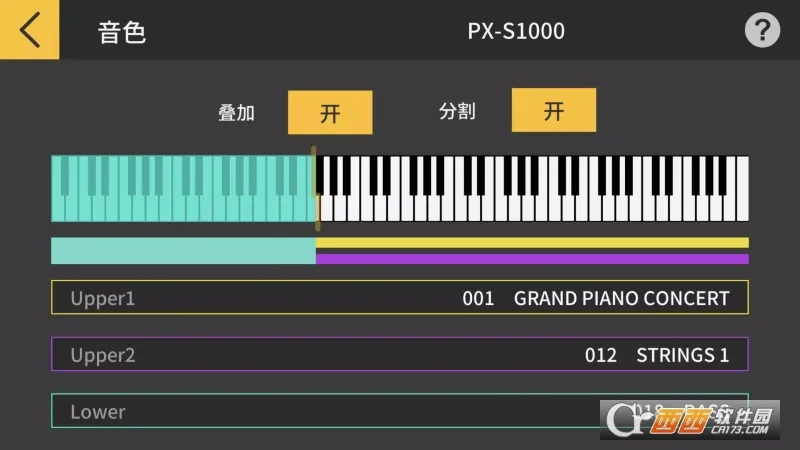The width and height of the screenshot is (800, 450).
Task: Open the Lower tone row
Action: point(400,411)
